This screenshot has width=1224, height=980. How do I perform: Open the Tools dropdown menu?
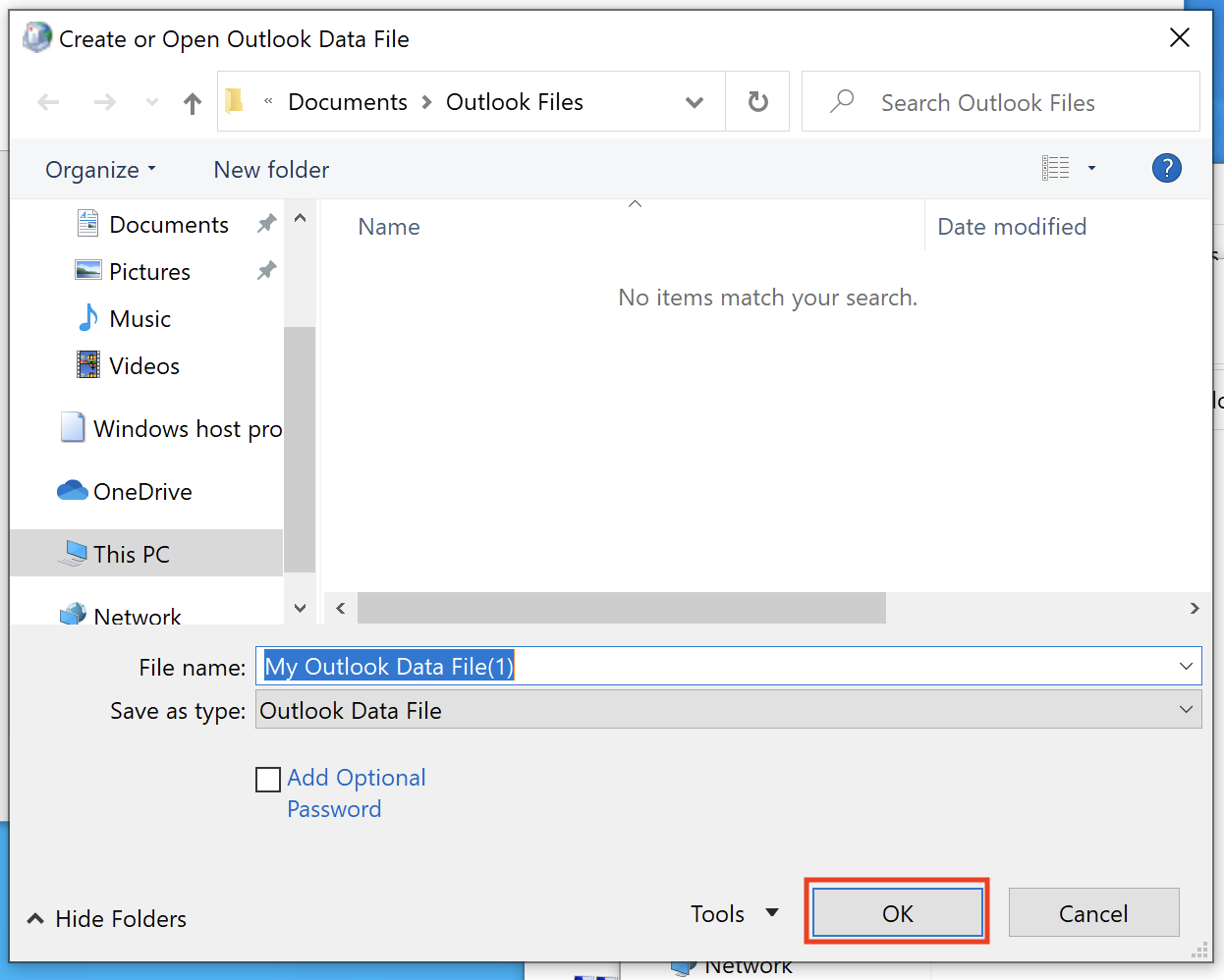tap(734, 914)
